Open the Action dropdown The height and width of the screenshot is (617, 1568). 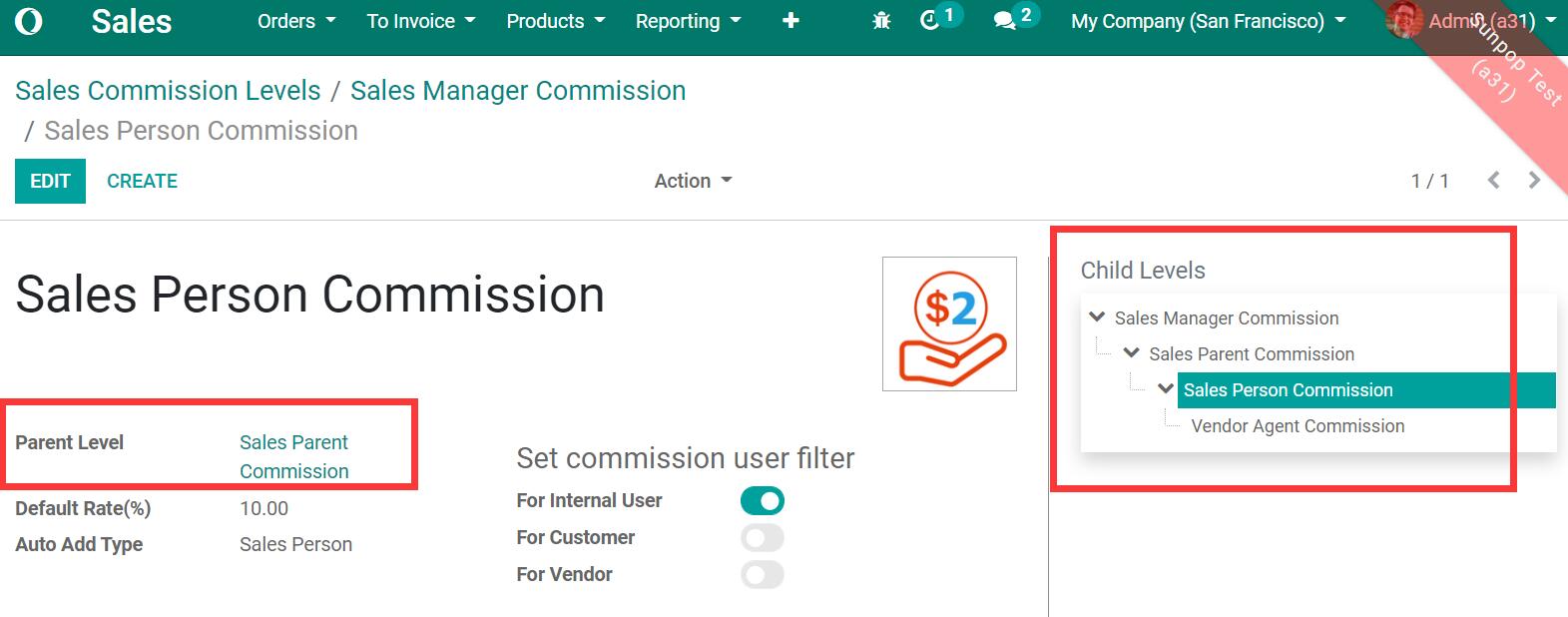(x=693, y=181)
